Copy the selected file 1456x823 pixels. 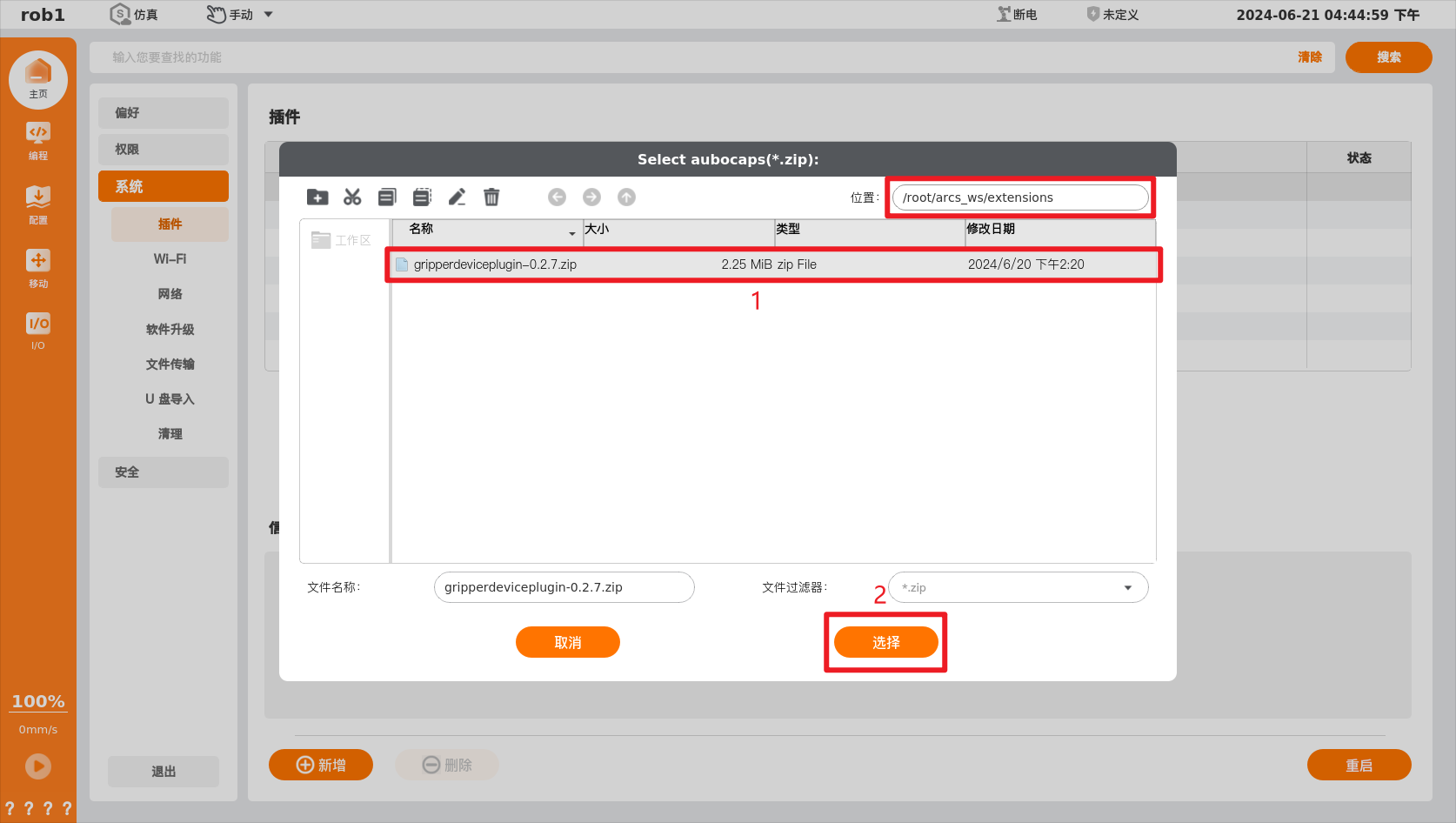pyautogui.click(x=387, y=197)
